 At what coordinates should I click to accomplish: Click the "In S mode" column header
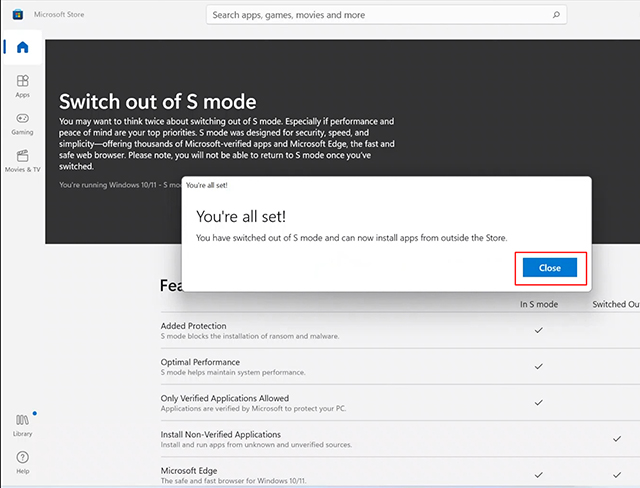(539, 304)
